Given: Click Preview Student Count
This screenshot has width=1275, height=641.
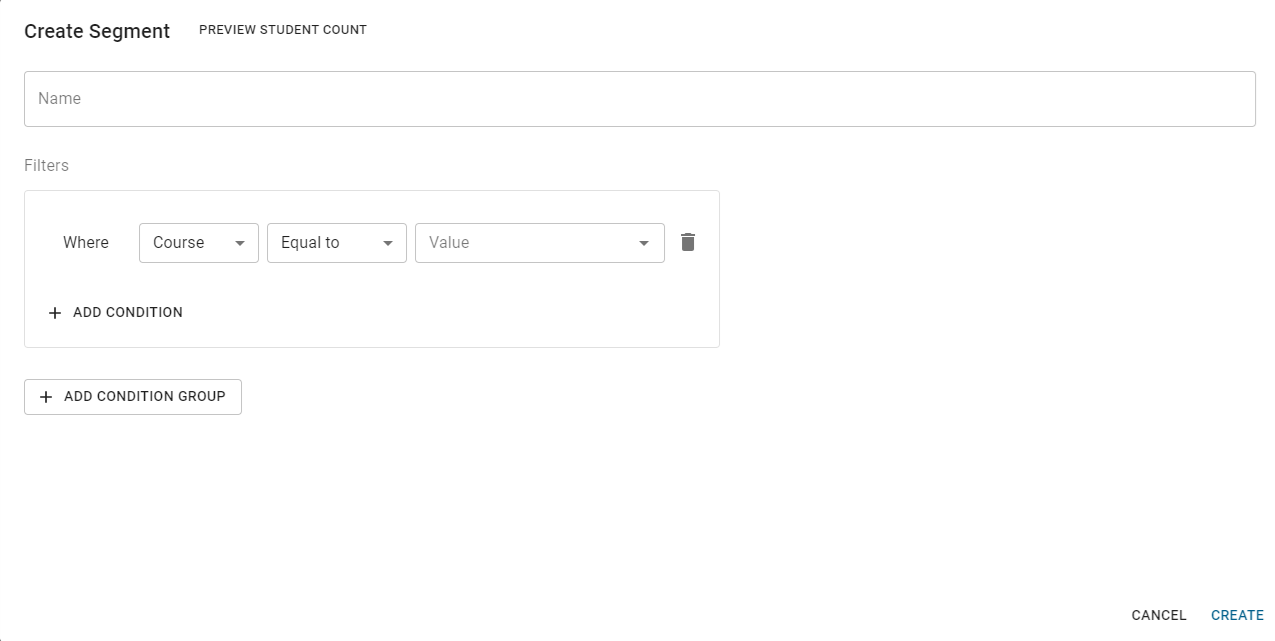Looking at the screenshot, I should click(x=283, y=30).
